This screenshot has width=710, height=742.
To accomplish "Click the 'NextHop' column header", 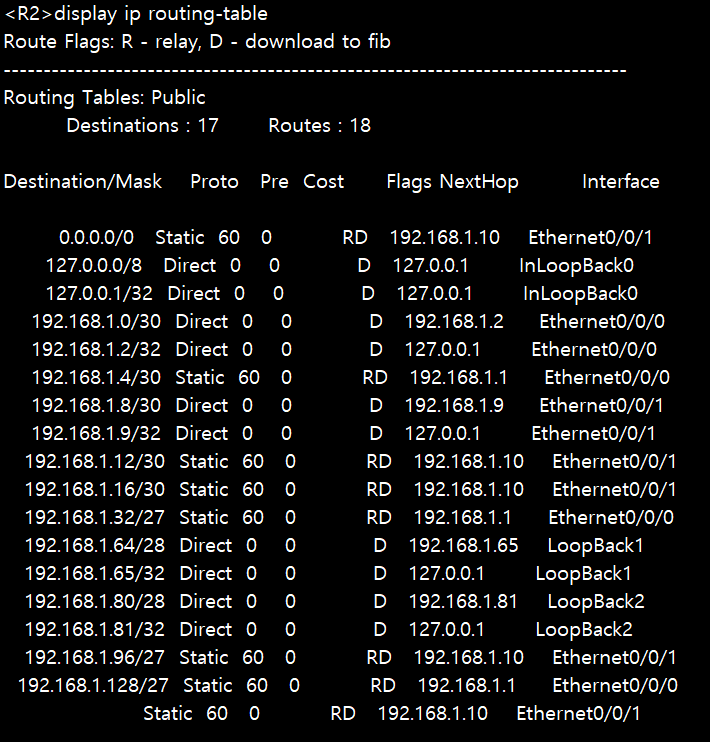I will coord(479,182).
